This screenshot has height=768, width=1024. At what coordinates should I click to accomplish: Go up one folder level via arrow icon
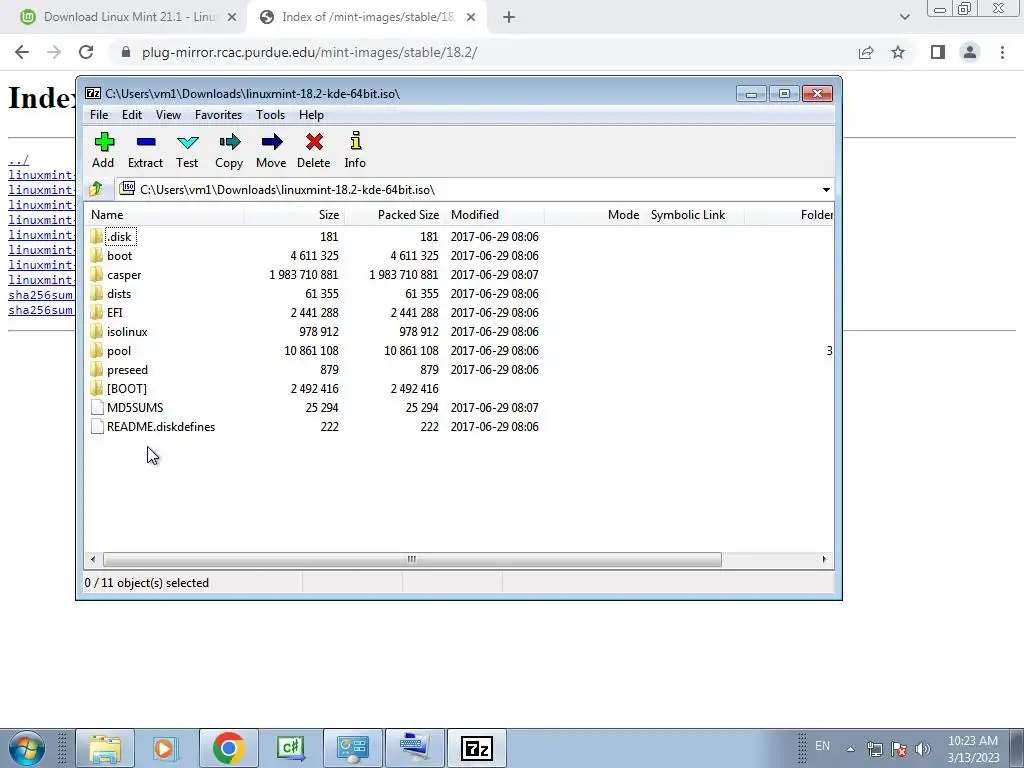point(96,189)
